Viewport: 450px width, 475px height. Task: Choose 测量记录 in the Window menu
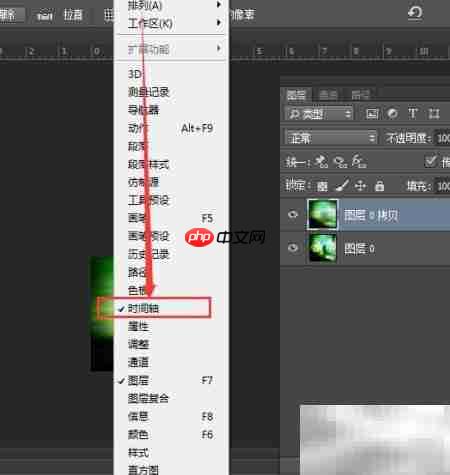click(x=171, y=92)
